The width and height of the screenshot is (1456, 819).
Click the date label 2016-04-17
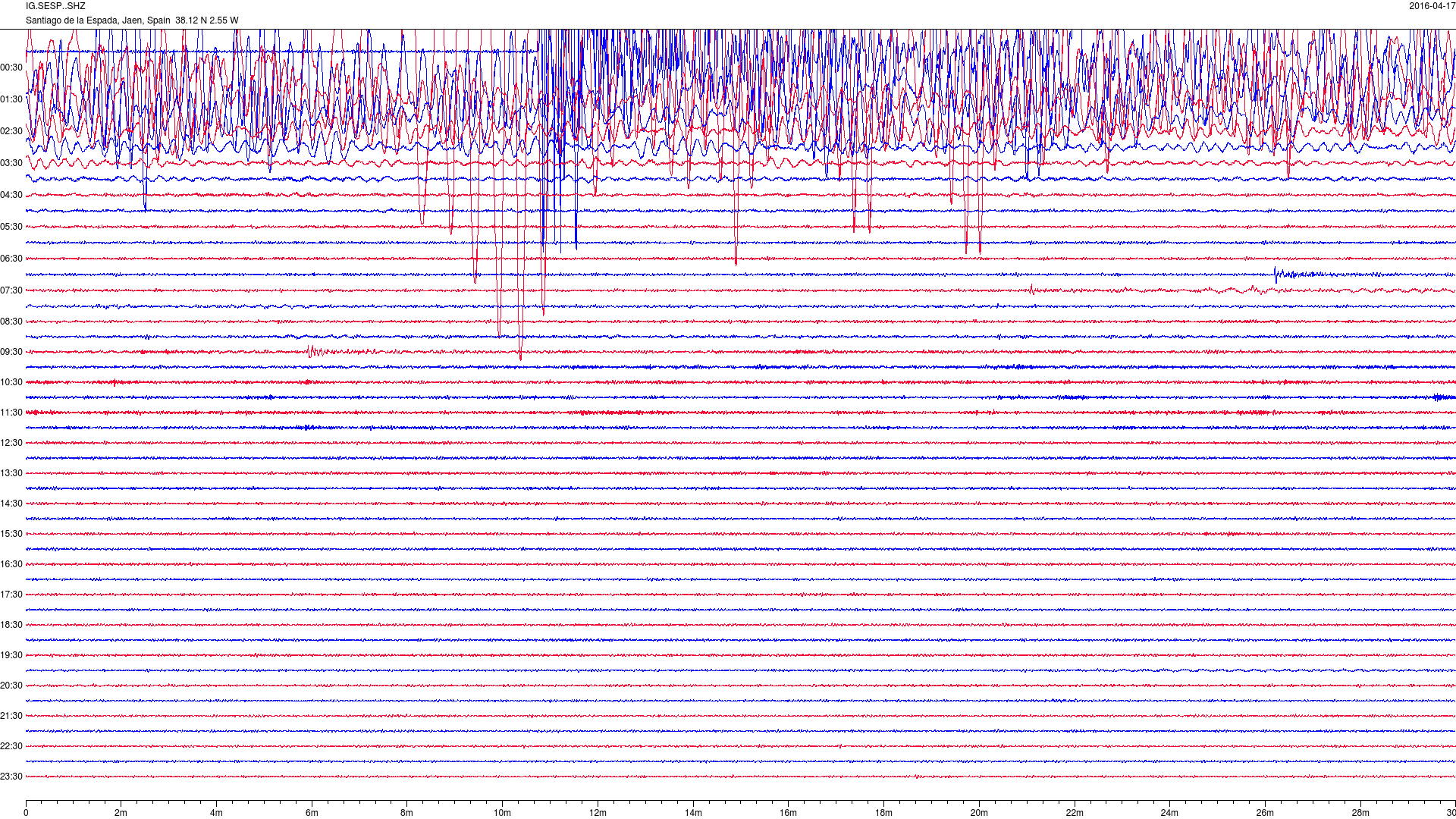[x=1432, y=6]
